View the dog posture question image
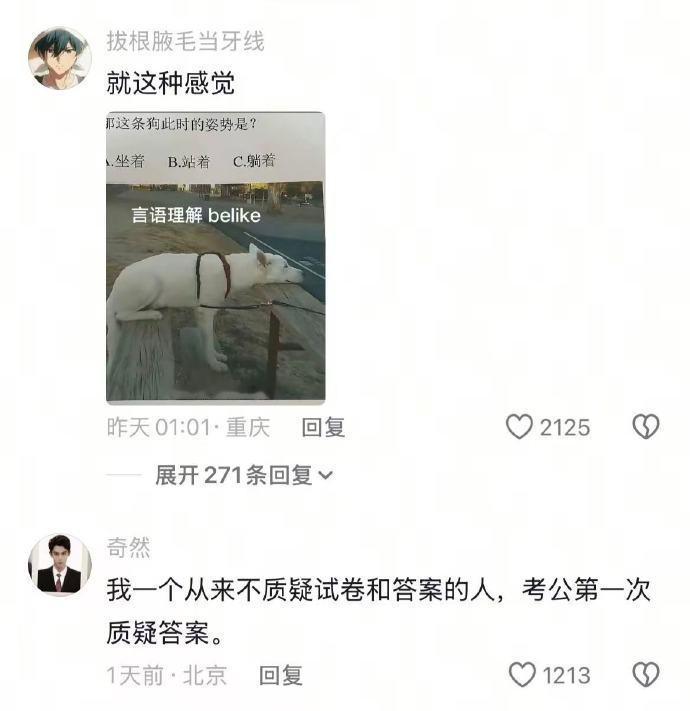Image resolution: width=690 pixels, height=711 pixels. [x=216, y=257]
